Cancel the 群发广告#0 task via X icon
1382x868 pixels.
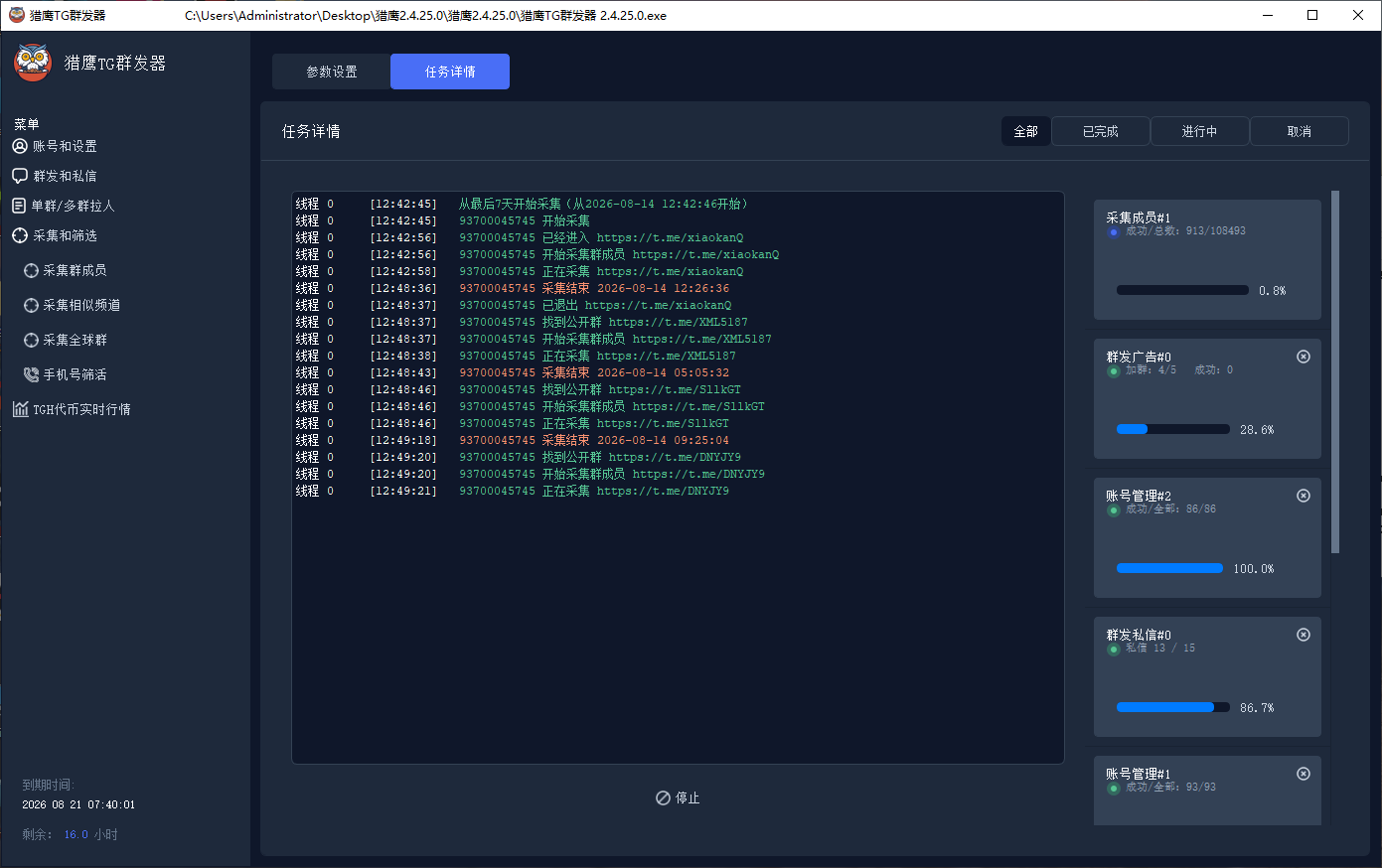(x=1304, y=357)
